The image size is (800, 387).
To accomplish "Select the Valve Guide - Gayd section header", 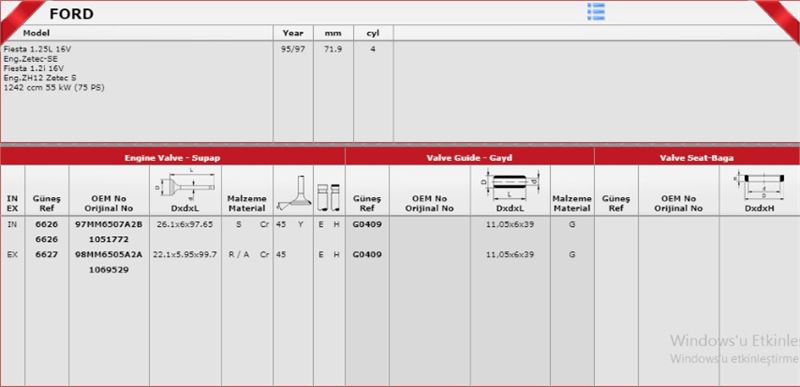I will point(469,158).
